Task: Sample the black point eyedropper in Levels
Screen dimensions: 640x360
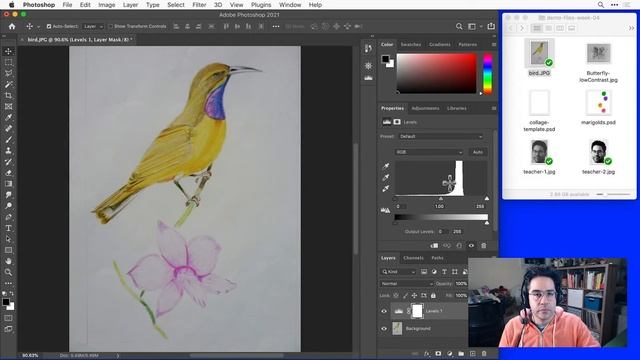Action: (386, 167)
